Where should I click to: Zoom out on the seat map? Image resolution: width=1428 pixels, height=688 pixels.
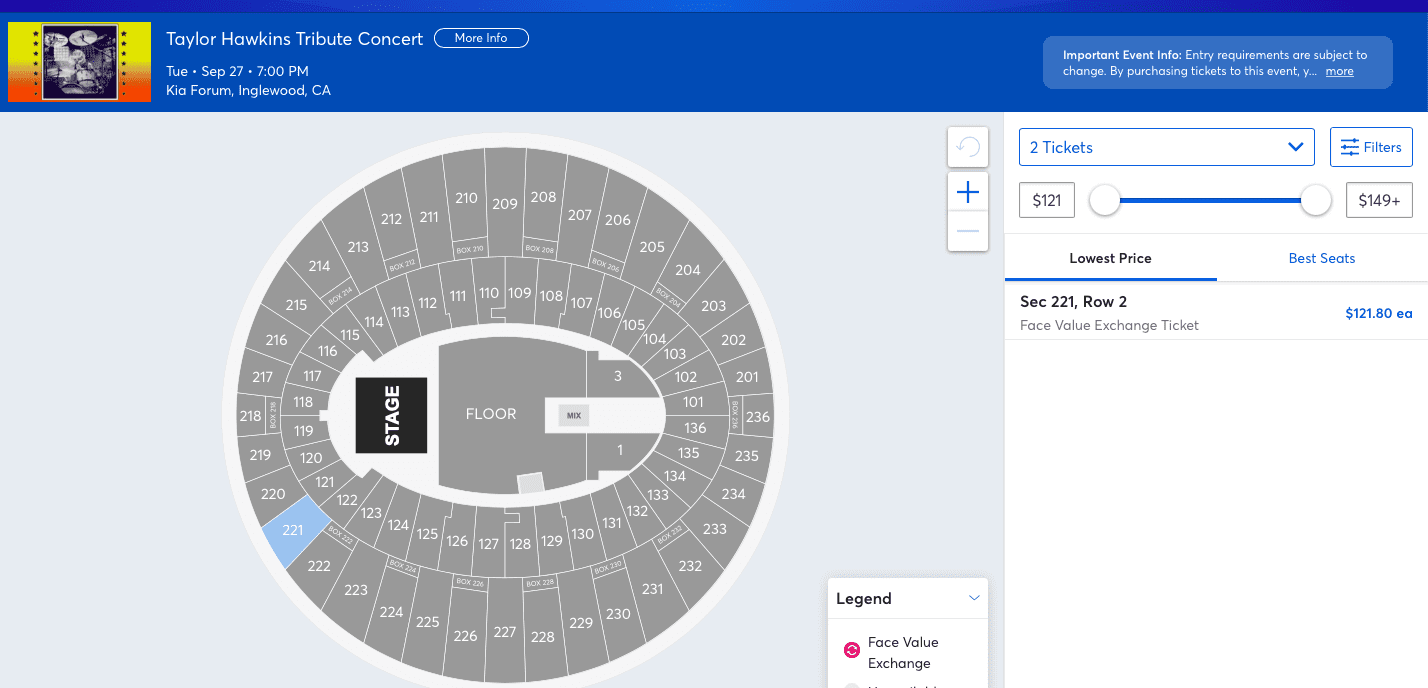(968, 231)
